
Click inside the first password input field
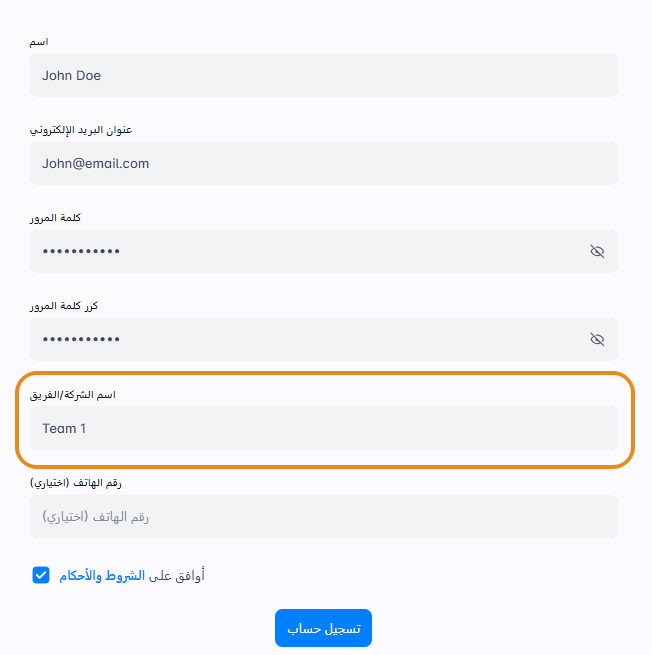[x=300, y=251]
